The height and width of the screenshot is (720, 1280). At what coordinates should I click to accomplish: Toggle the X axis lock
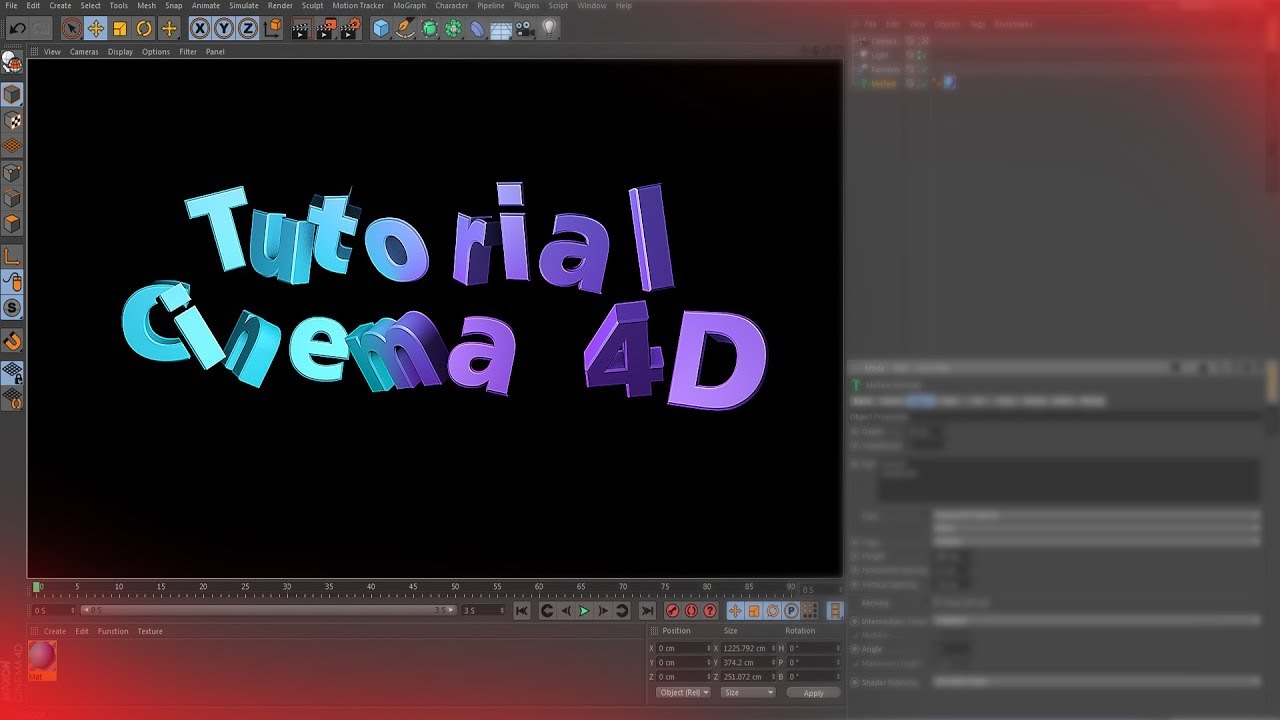tap(200, 28)
